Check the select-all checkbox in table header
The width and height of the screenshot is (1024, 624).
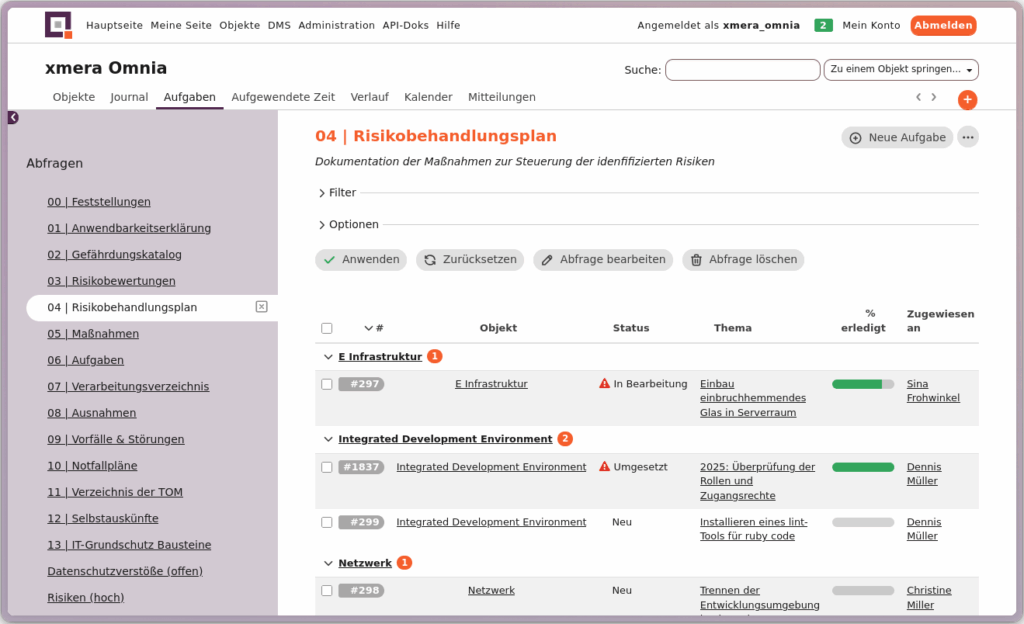click(x=327, y=328)
